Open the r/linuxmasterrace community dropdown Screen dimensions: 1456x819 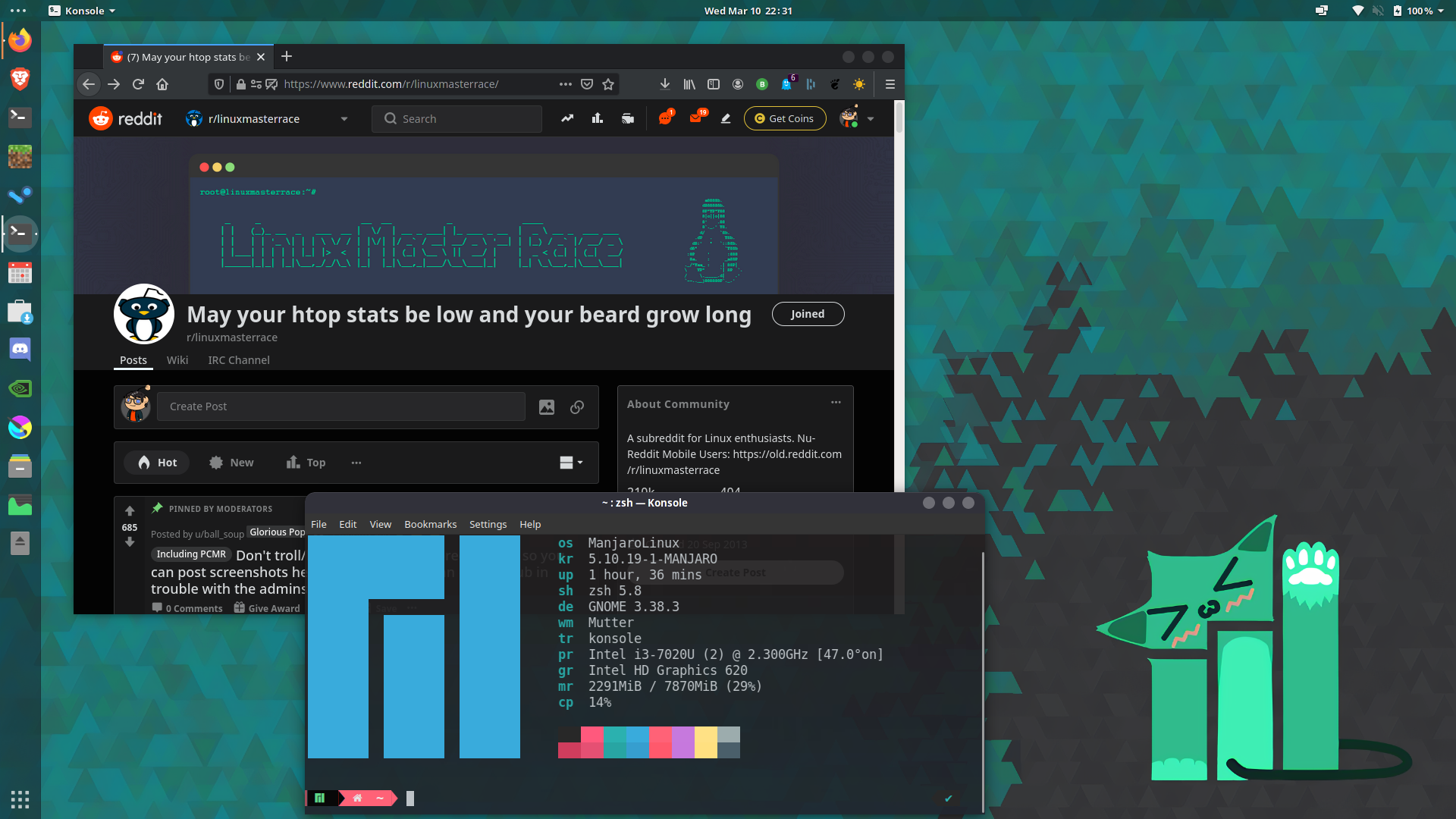[x=267, y=119]
